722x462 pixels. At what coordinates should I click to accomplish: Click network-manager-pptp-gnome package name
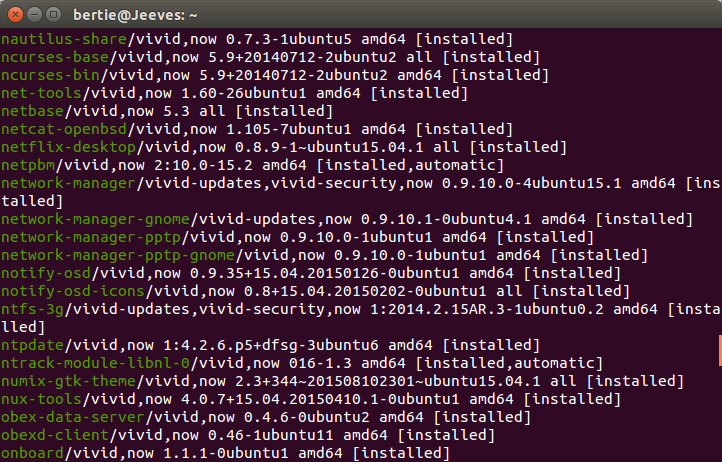(118, 255)
